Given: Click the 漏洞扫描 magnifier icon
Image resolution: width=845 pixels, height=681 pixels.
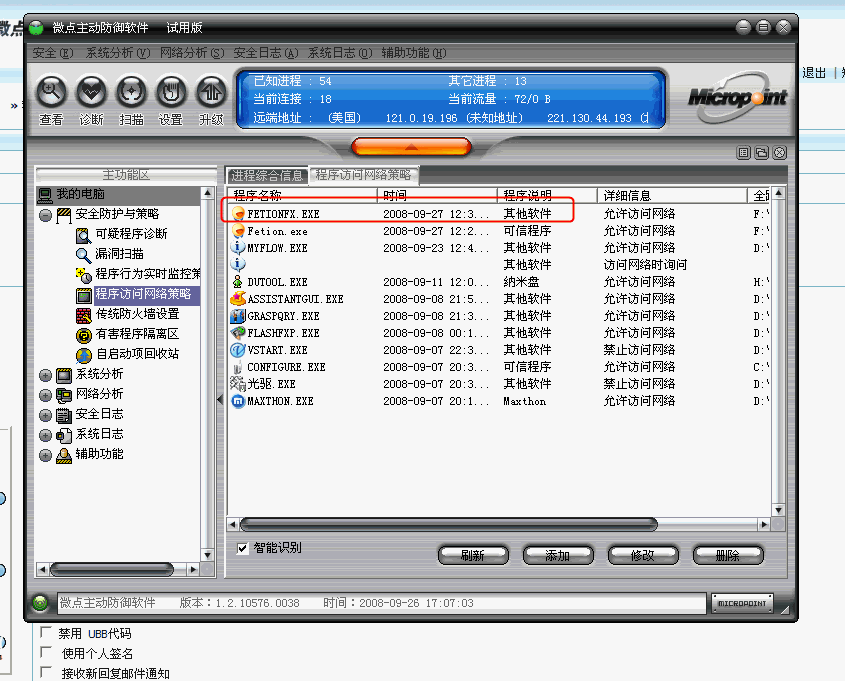Looking at the screenshot, I should (84, 255).
